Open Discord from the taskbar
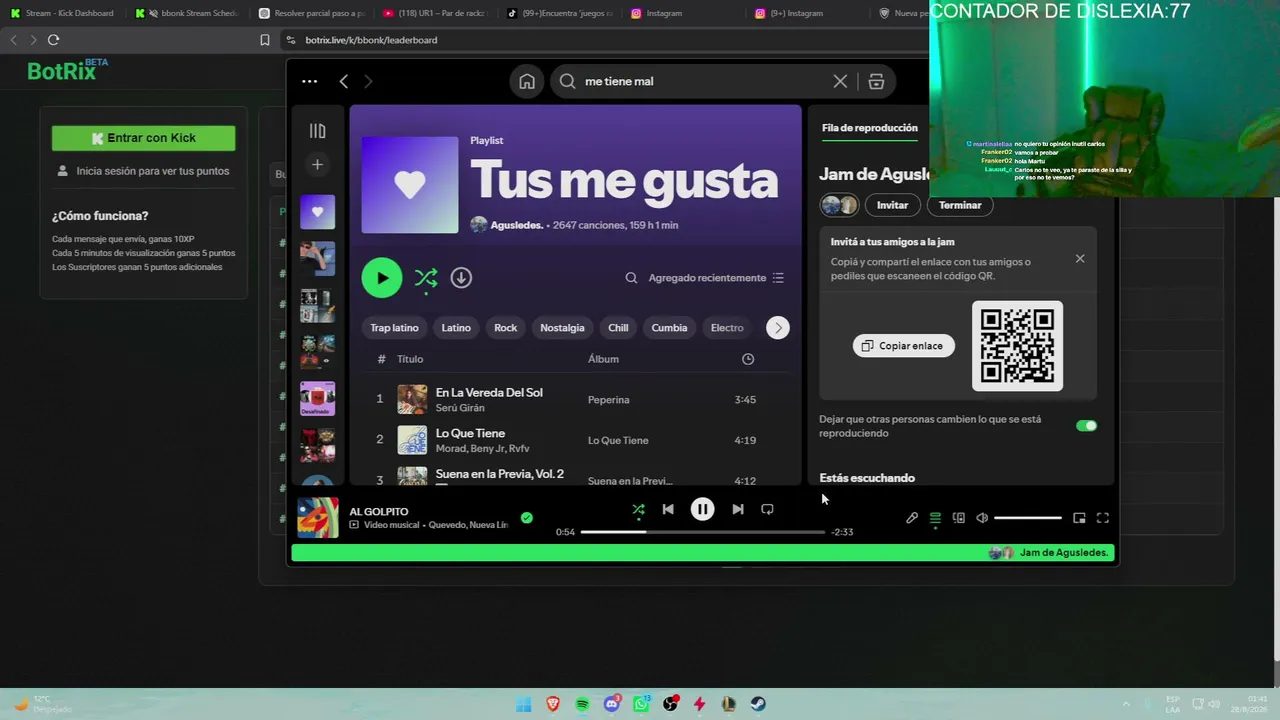This screenshot has width=1280, height=720. pyautogui.click(x=612, y=704)
